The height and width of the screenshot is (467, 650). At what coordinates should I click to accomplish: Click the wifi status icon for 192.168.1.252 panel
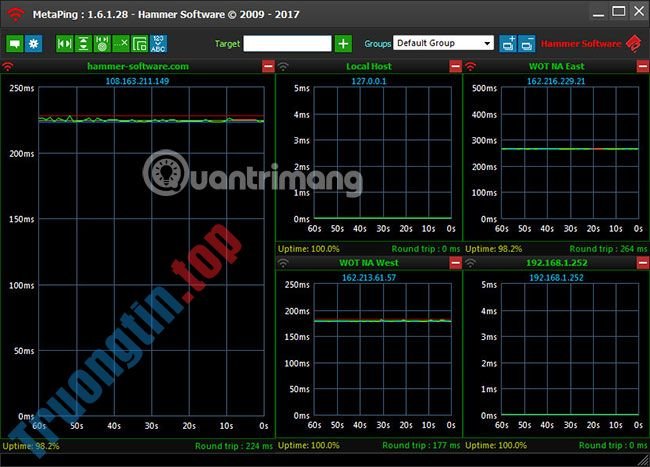tap(470, 263)
